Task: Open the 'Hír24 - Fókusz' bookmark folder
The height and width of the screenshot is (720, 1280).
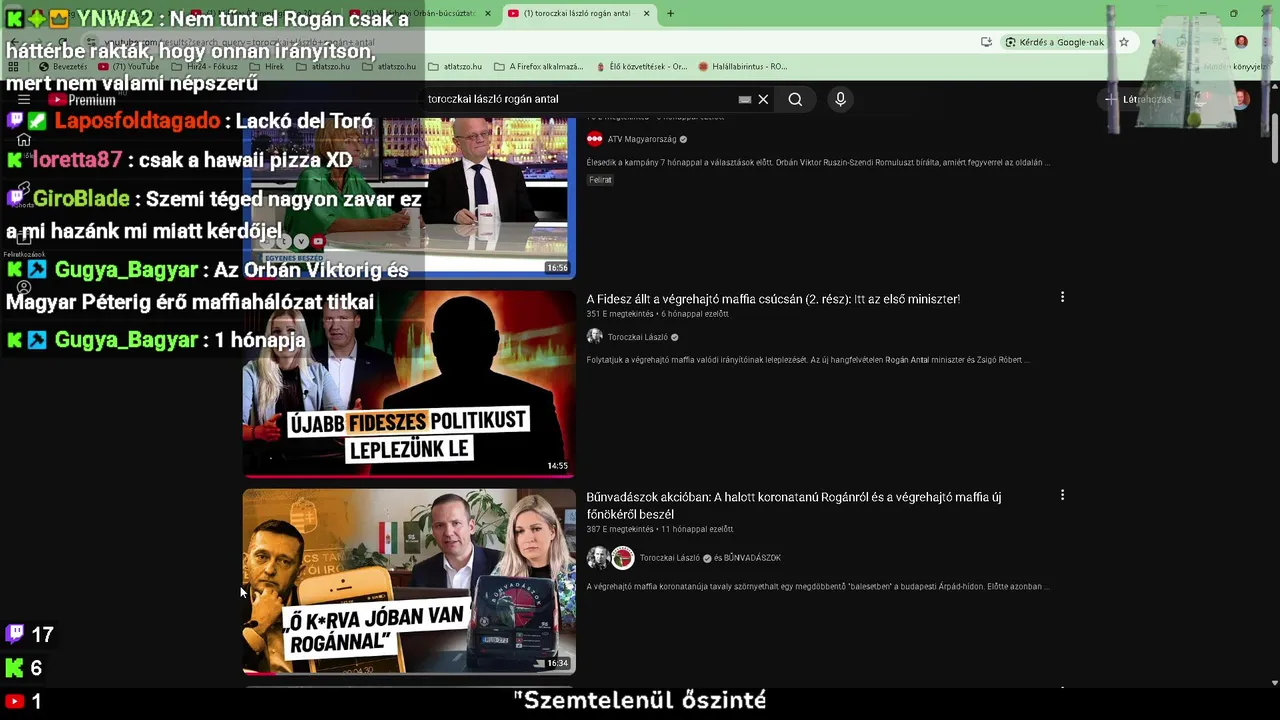Action: tap(204, 66)
